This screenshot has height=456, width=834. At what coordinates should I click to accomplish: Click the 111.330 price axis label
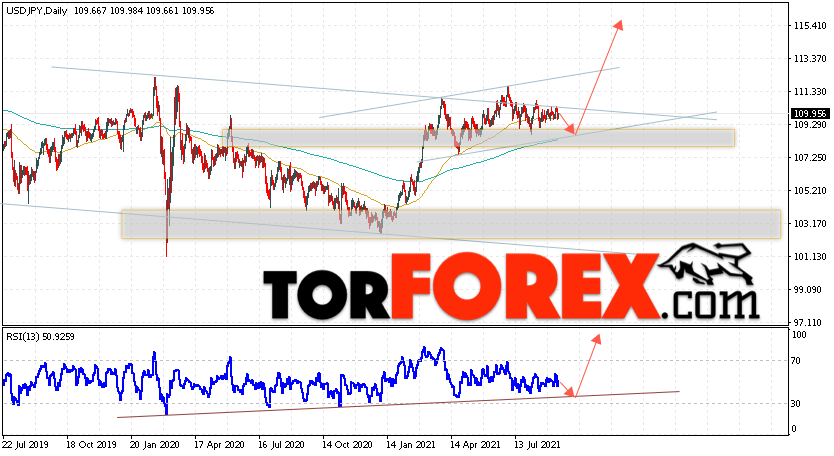point(810,92)
